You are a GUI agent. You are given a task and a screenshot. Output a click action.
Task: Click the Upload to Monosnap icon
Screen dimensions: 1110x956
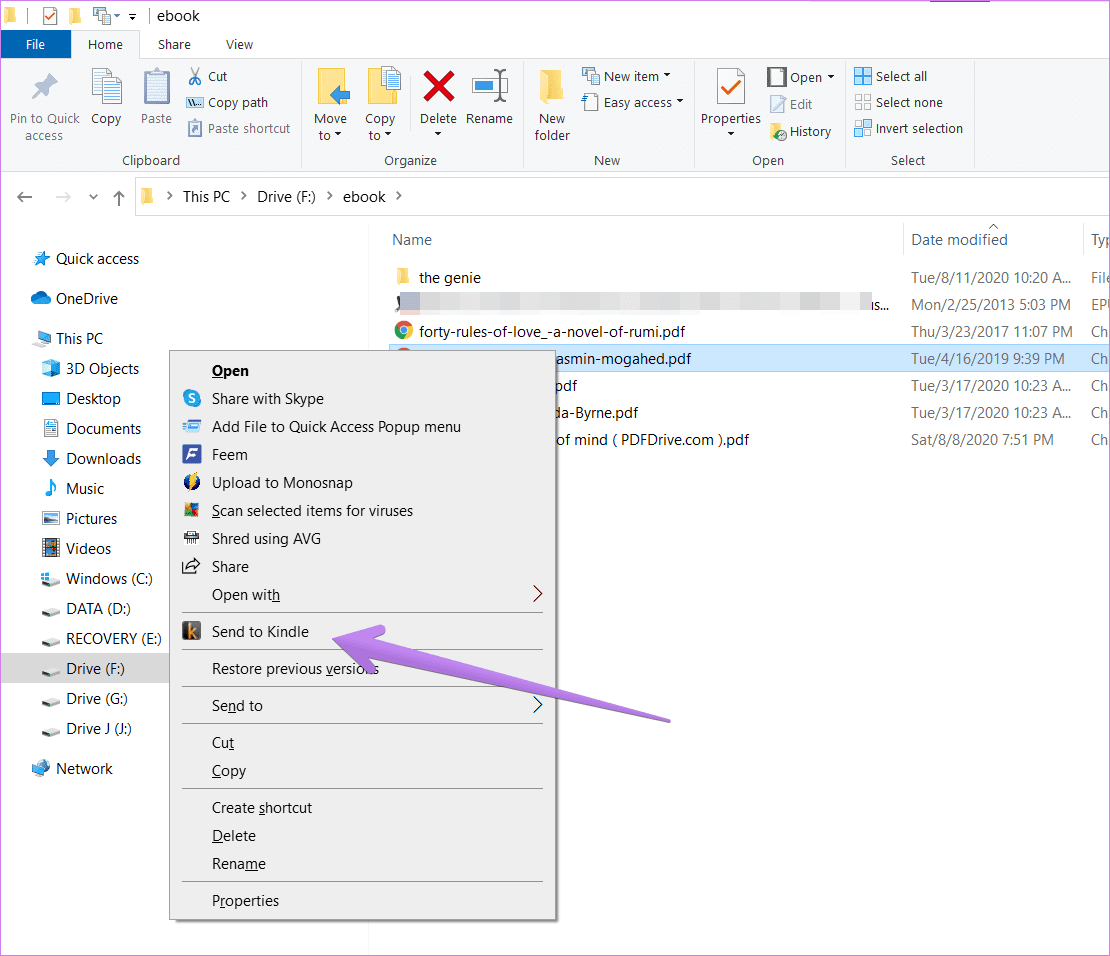192,482
